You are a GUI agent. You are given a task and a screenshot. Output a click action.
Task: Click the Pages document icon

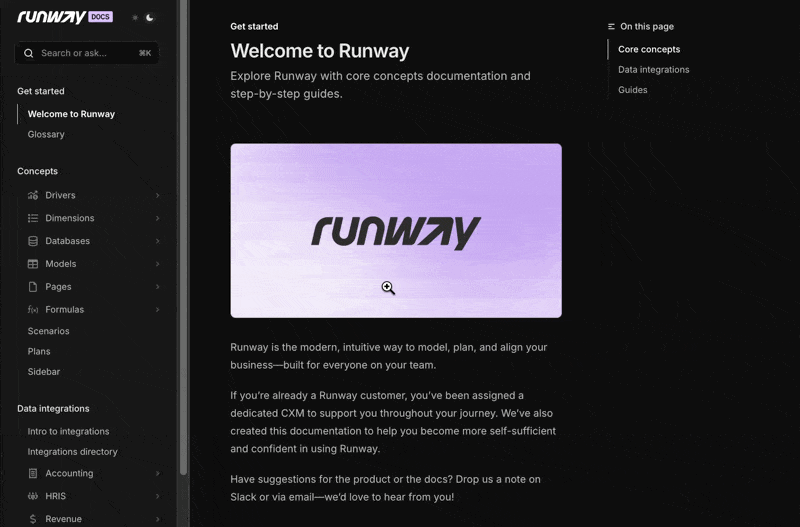(x=33, y=287)
